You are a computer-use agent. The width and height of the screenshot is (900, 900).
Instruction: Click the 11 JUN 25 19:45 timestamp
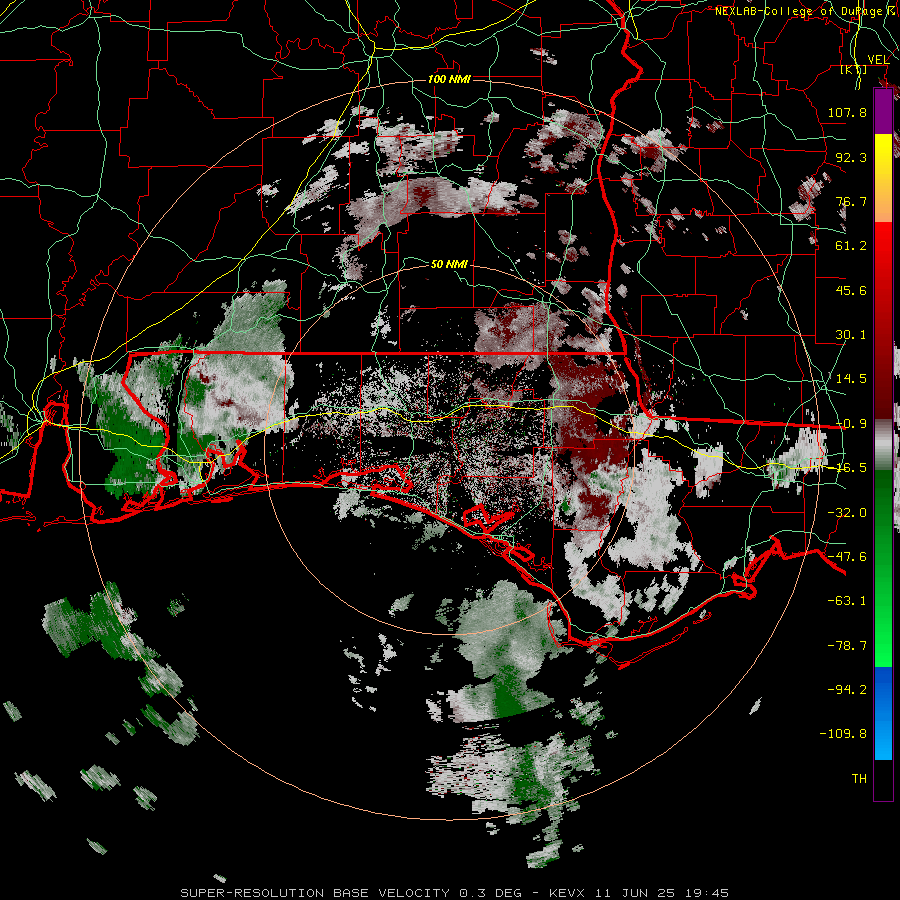point(662,893)
